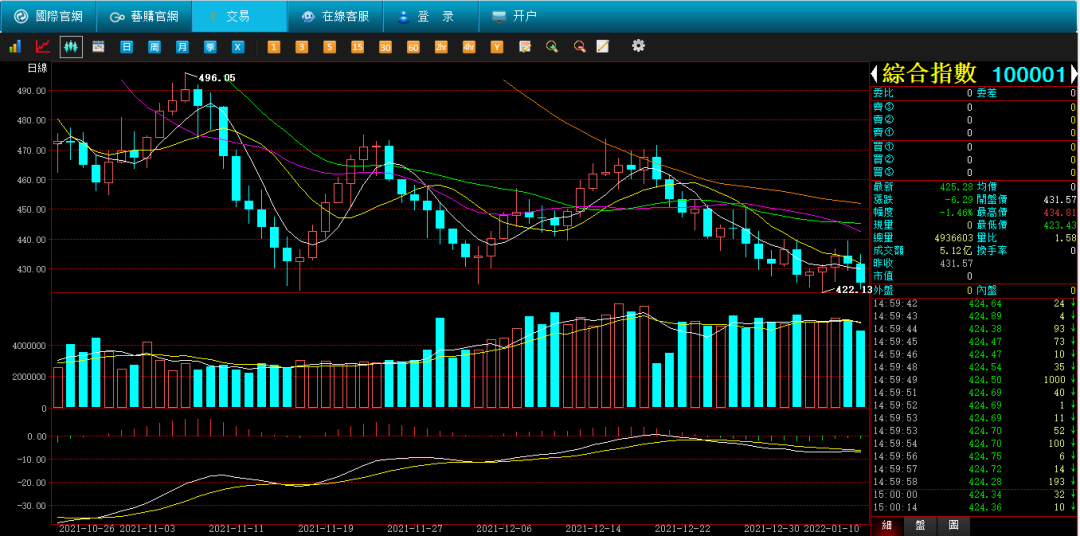The width and height of the screenshot is (1080, 536).
Task: Click the percentage change -1.46%
Action: tap(954, 212)
